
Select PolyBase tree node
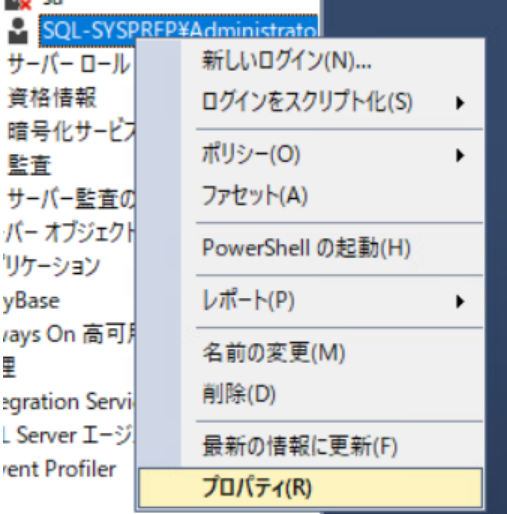(31, 301)
